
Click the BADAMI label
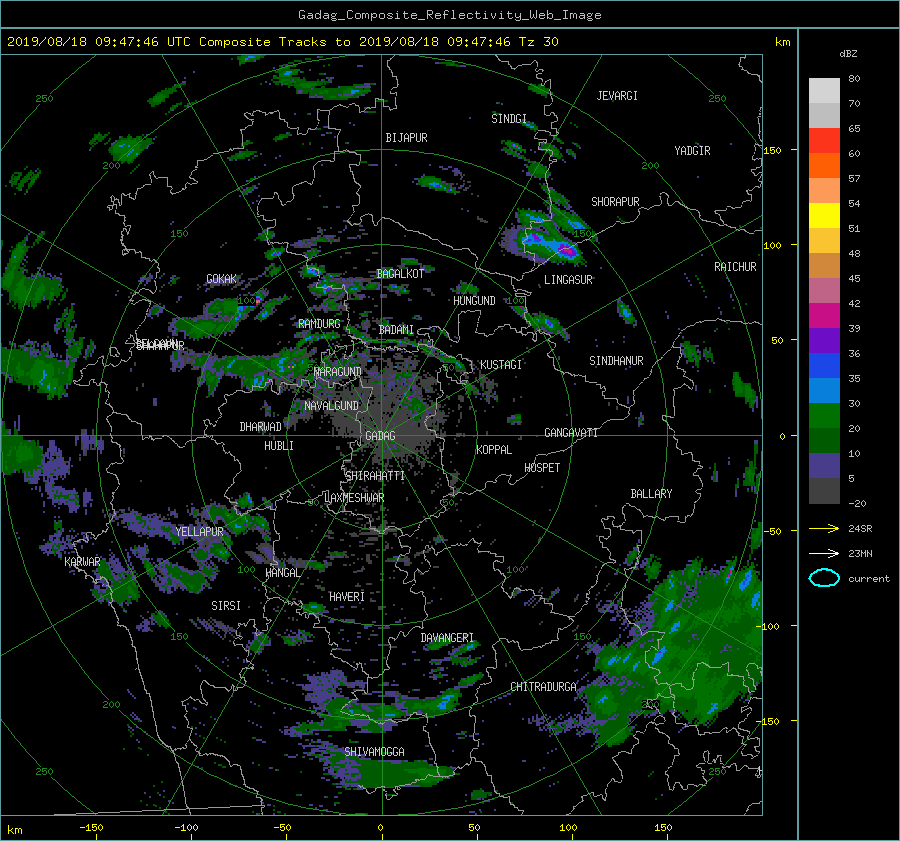[396, 330]
